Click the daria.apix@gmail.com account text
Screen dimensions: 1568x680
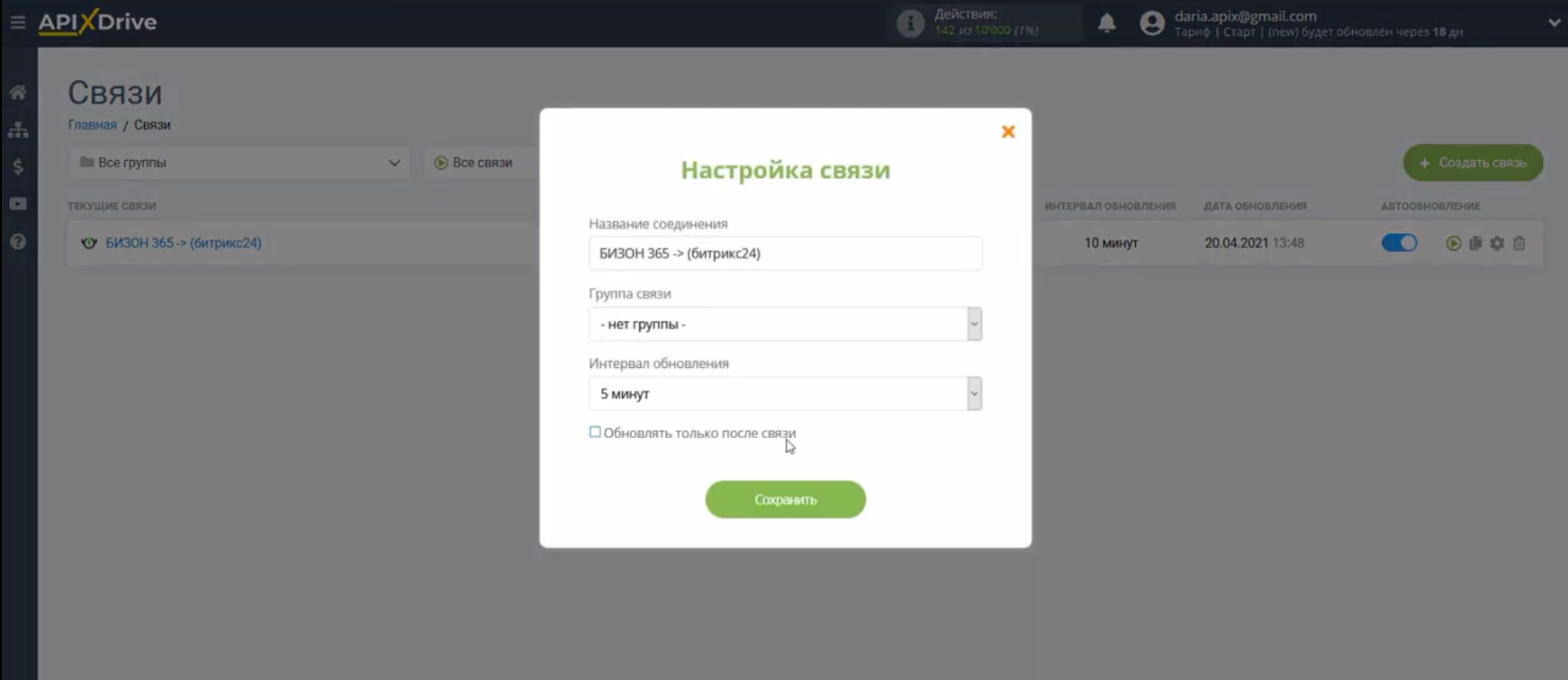click(x=1245, y=16)
